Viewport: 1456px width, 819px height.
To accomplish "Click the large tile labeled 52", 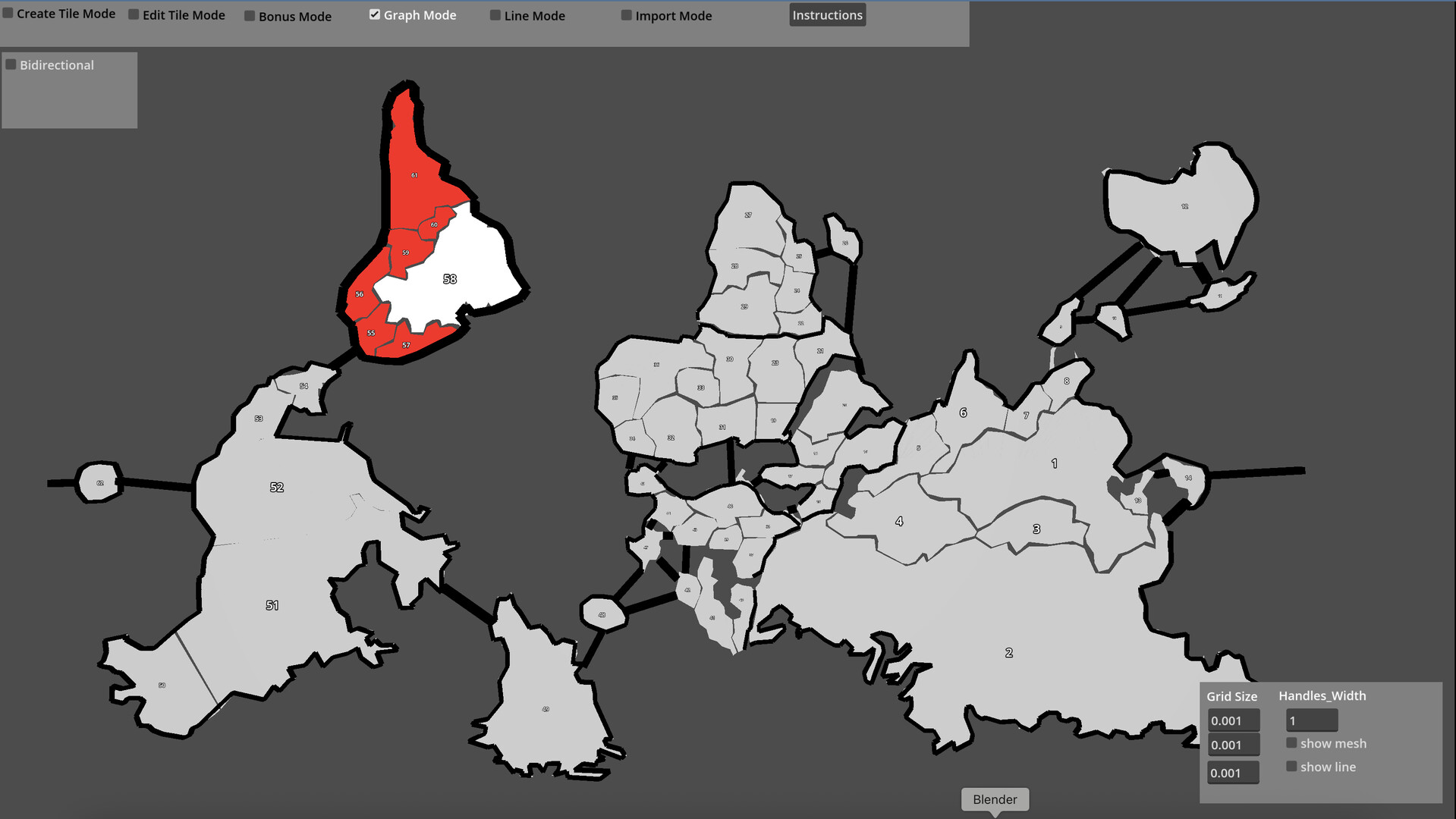I will [x=276, y=486].
